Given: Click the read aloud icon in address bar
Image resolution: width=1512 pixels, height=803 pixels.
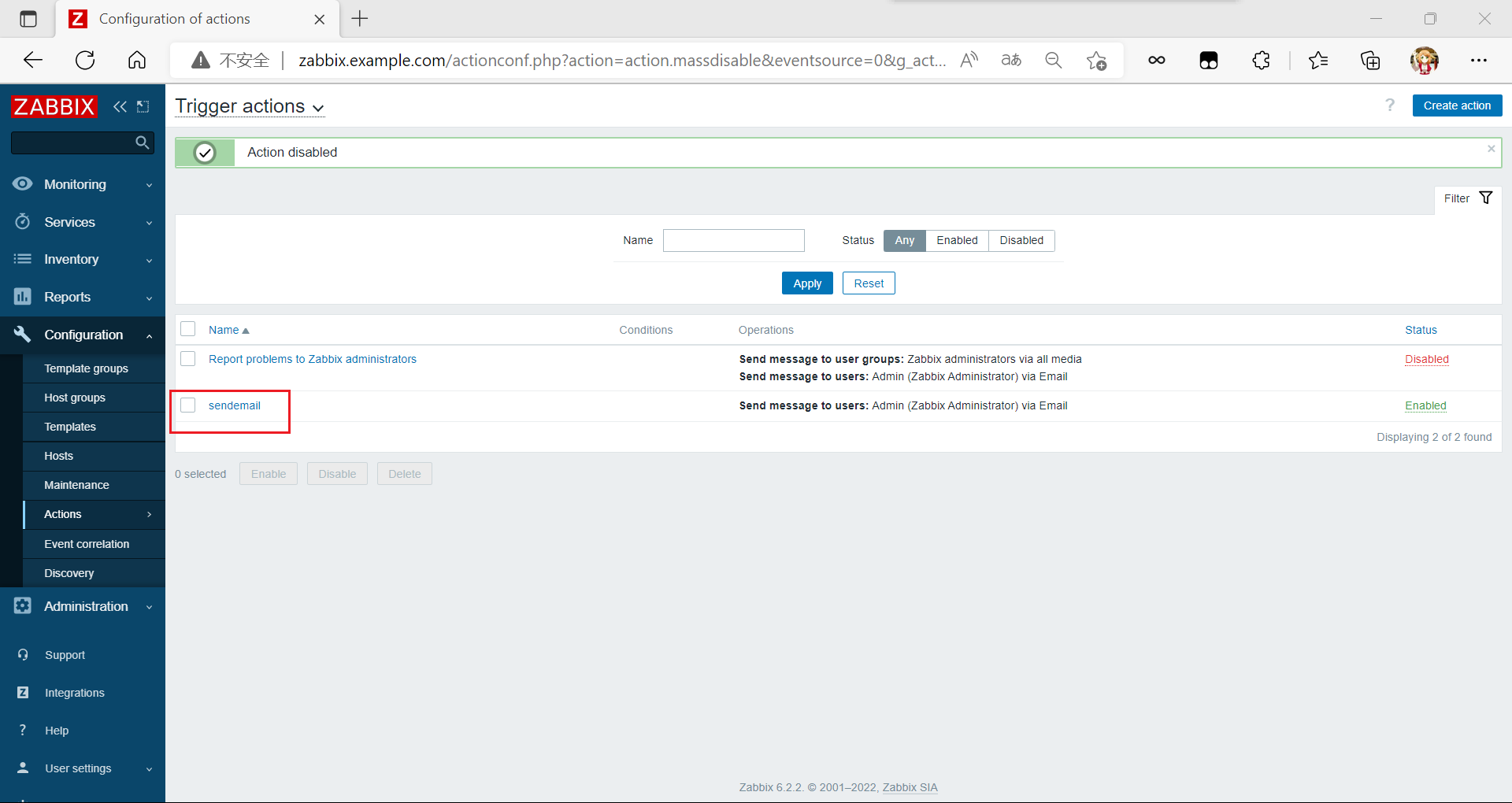Looking at the screenshot, I should [969, 60].
